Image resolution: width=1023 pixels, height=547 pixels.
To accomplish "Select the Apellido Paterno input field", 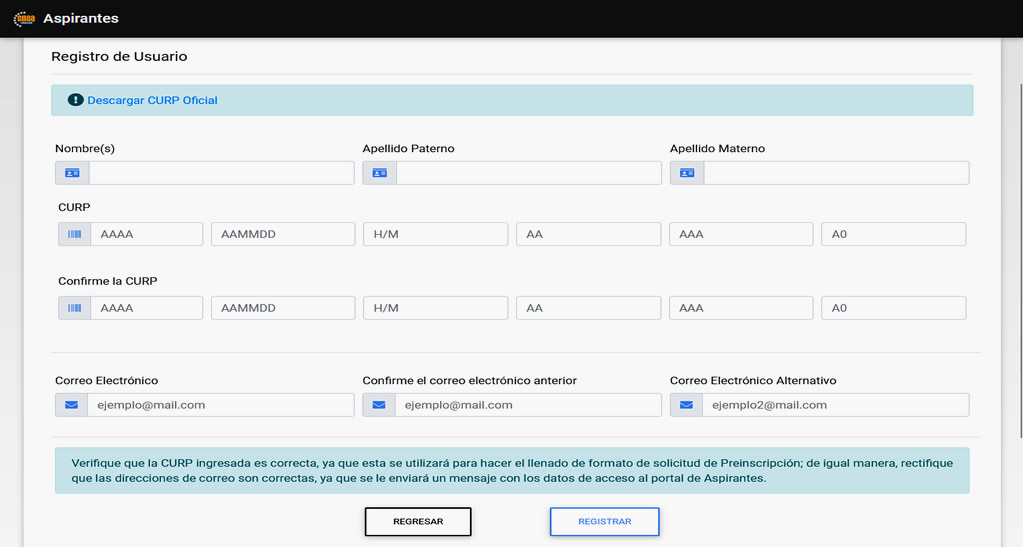I will click(x=528, y=173).
